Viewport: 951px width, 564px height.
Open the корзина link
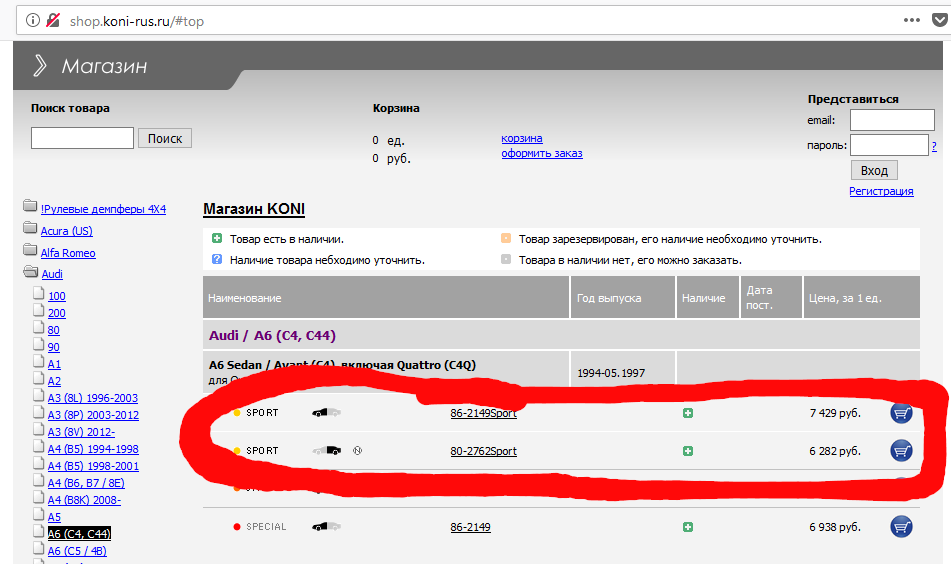pos(522,138)
